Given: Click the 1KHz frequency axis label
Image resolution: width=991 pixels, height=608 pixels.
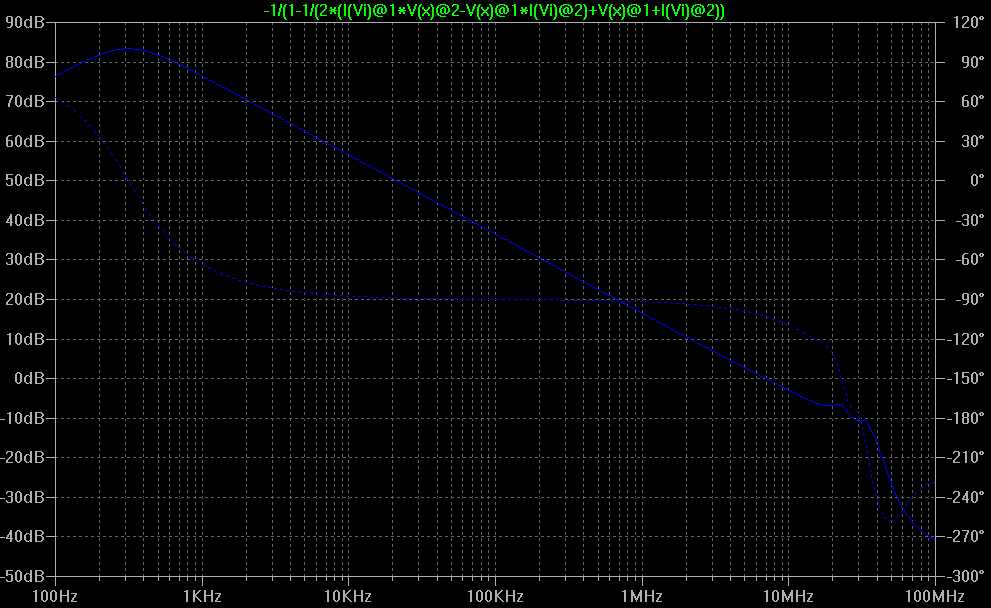Looking at the screenshot, I should pos(202,596).
